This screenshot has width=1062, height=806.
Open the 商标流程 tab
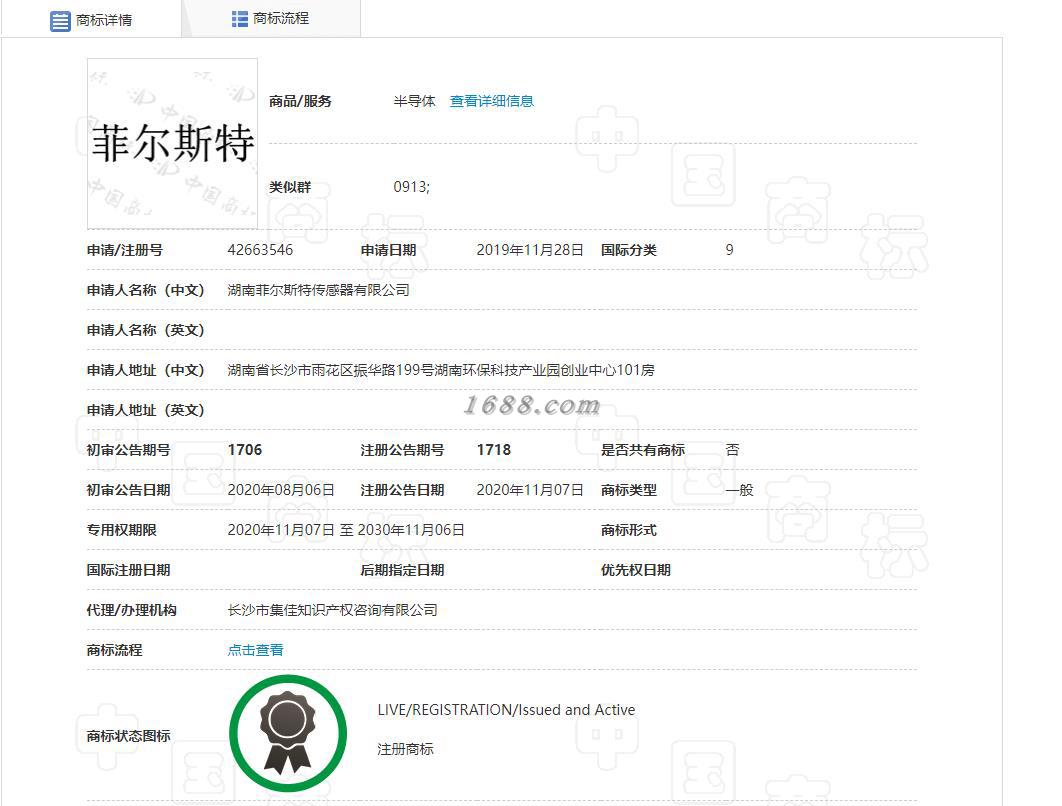[x=271, y=19]
